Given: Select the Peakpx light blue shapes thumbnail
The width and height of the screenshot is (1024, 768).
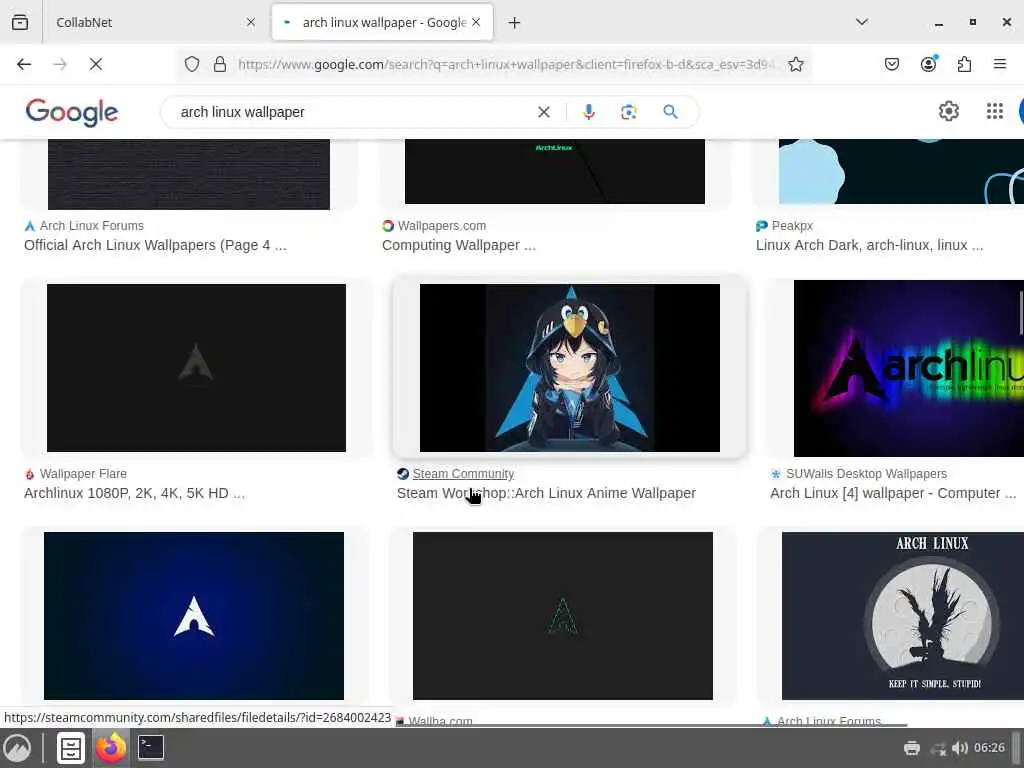Looking at the screenshot, I should 901,172.
